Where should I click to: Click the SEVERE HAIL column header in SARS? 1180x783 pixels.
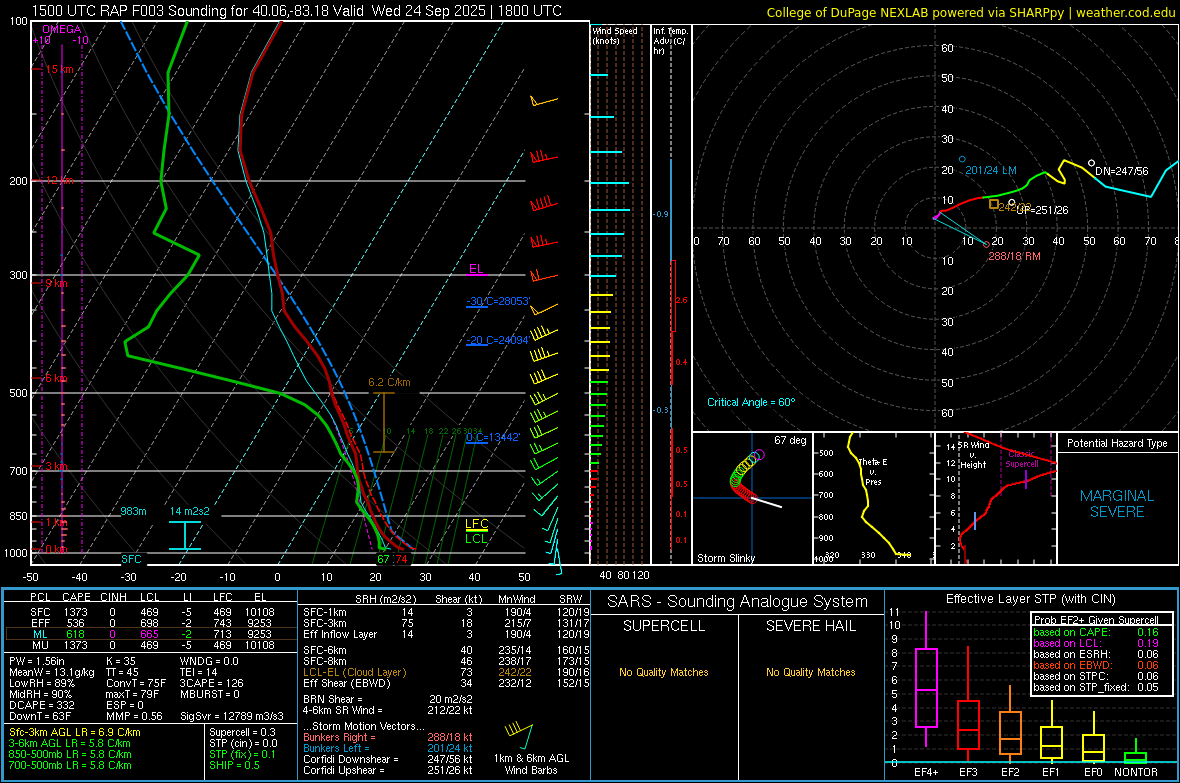810,626
